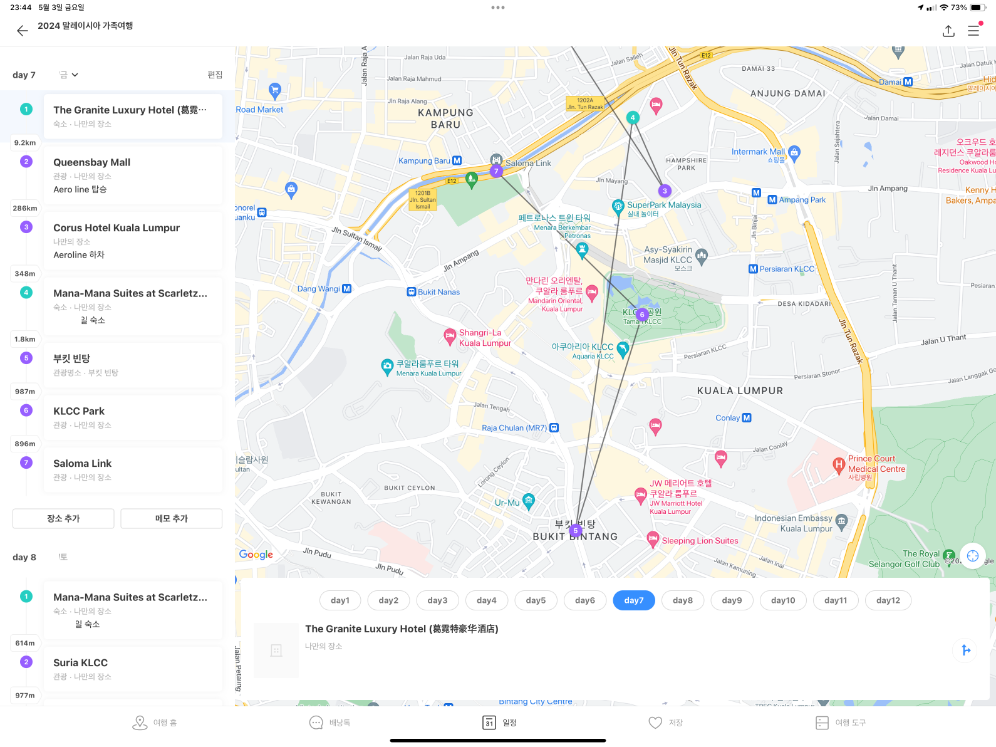
Task: Tap the Kampung Baru metro icon
Action: tap(457, 161)
